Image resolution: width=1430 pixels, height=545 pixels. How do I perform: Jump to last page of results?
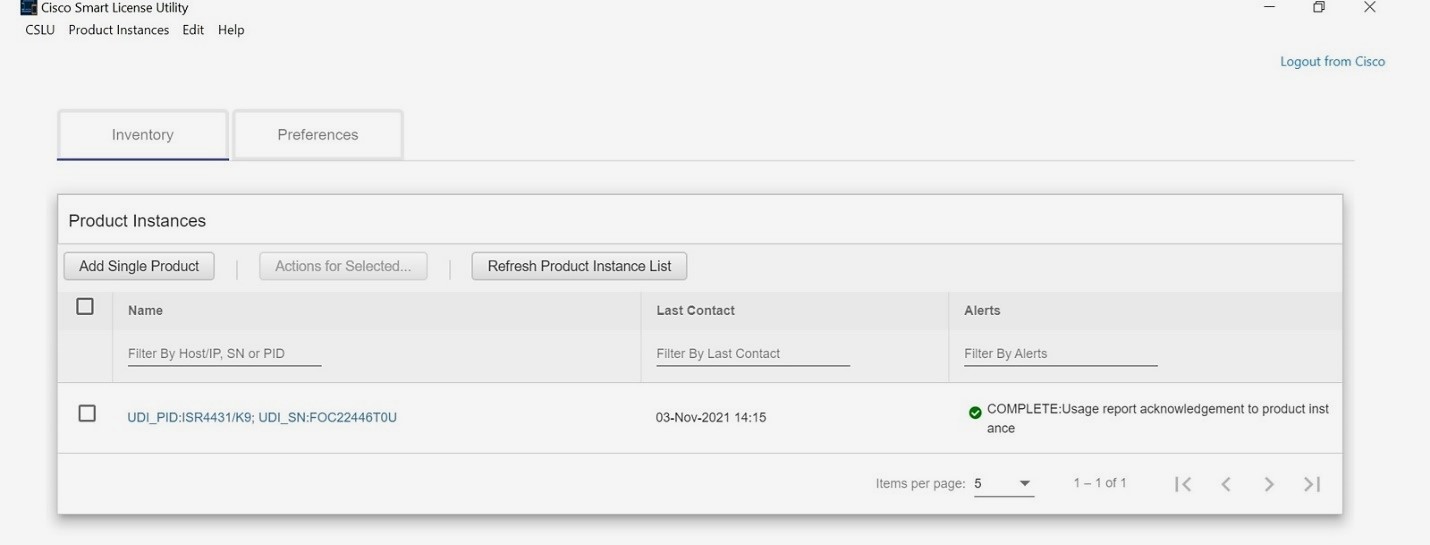tap(1312, 484)
